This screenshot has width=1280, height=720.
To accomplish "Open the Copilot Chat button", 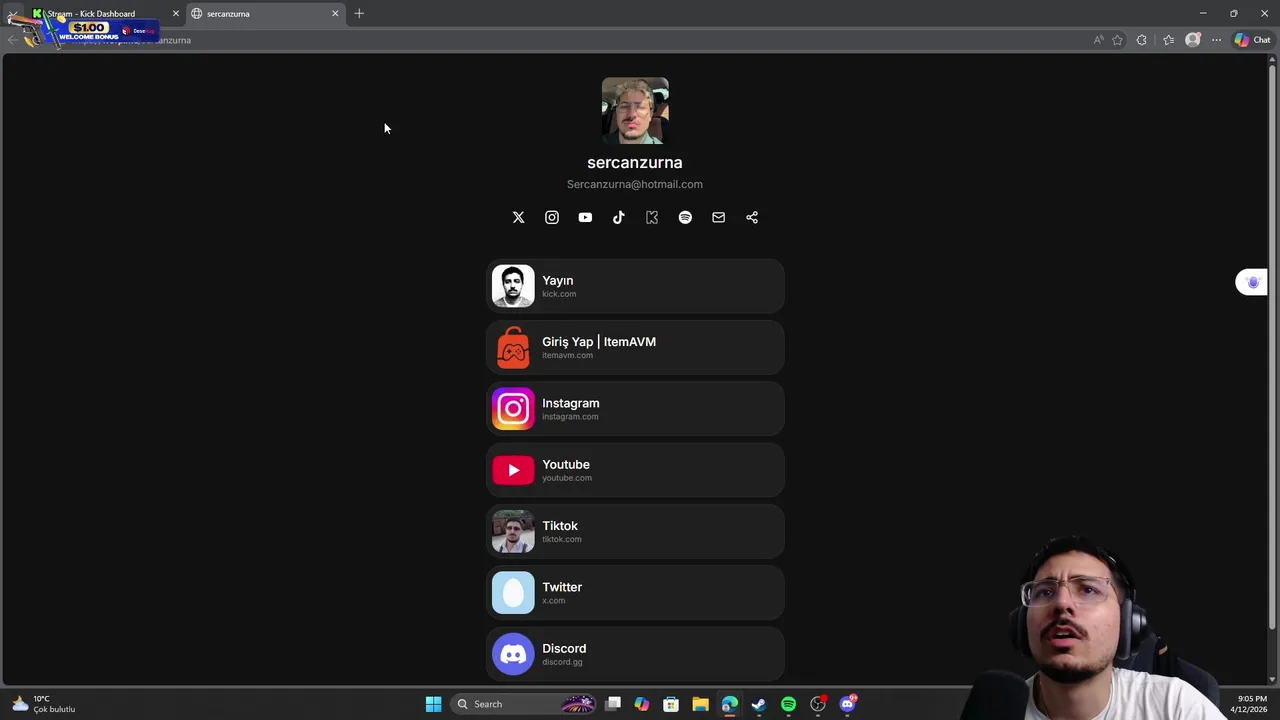I will pyautogui.click(x=1252, y=40).
